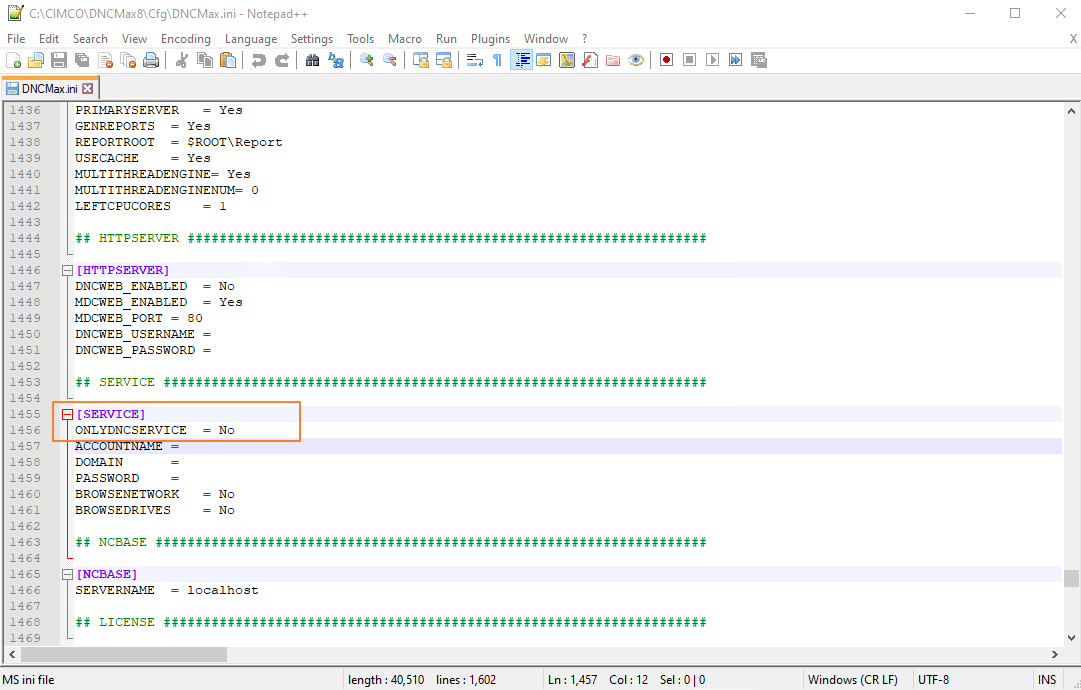
Task: Click the Zoom In toolbar icon
Action: coord(367,61)
